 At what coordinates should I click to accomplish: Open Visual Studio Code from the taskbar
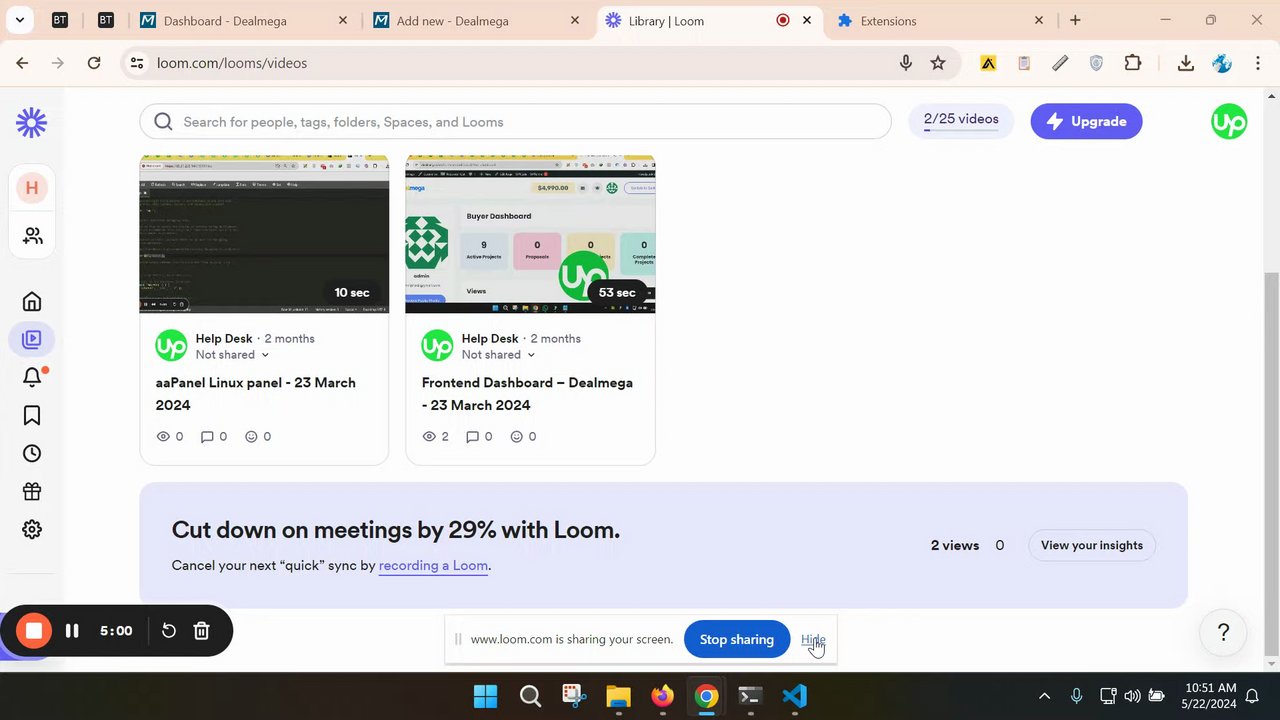coord(794,696)
